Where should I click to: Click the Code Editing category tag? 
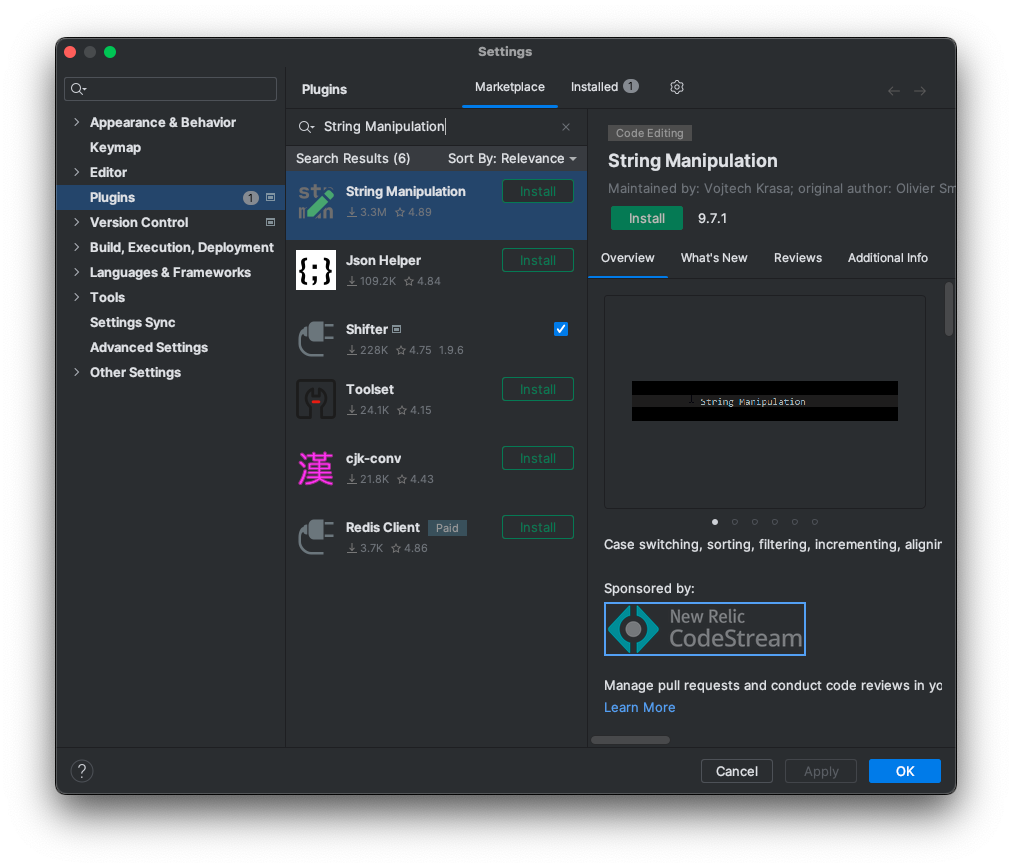point(649,133)
